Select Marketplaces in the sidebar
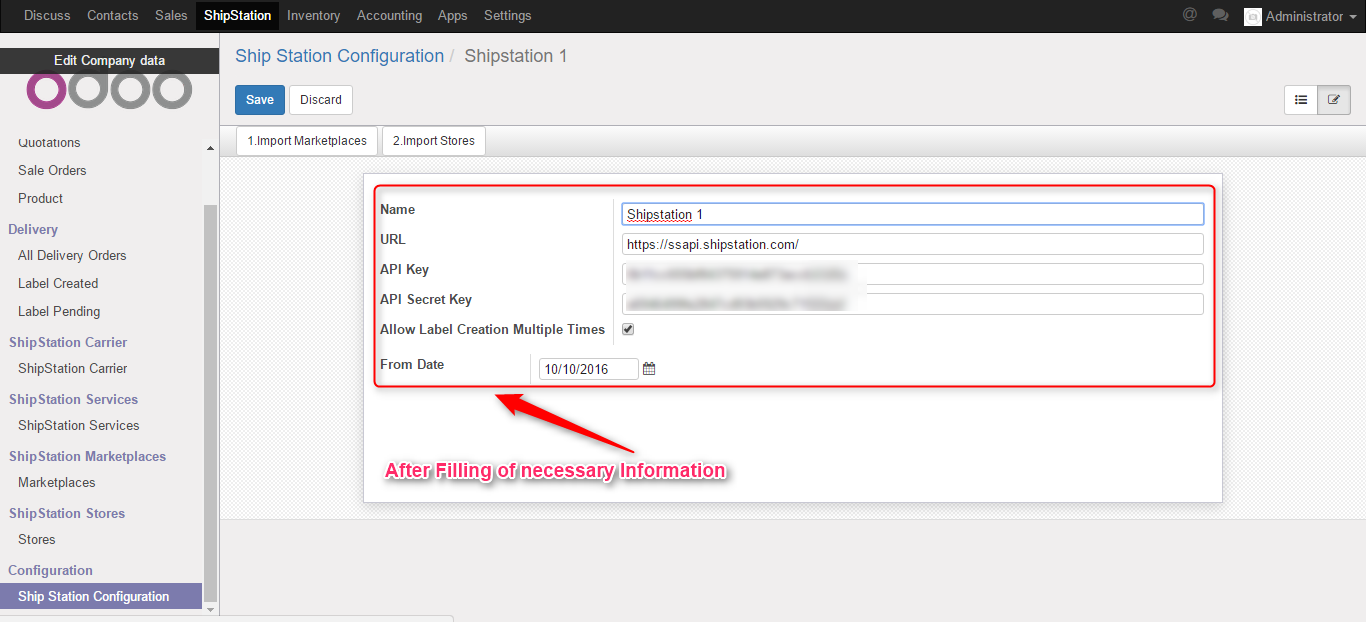This screenshot has height=622, width=1366. (x=57, y=482)
